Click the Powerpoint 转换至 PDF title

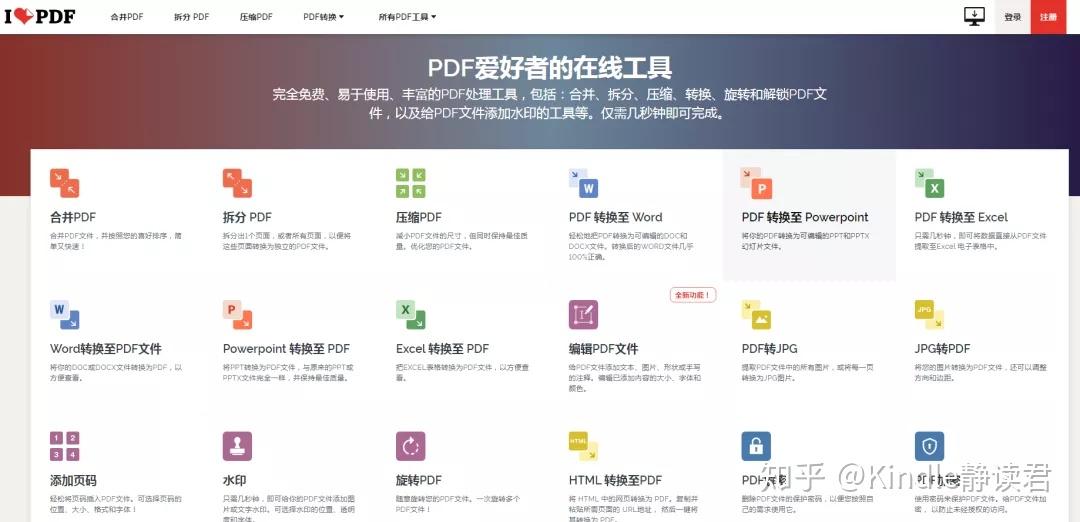[x=287, y=348]
